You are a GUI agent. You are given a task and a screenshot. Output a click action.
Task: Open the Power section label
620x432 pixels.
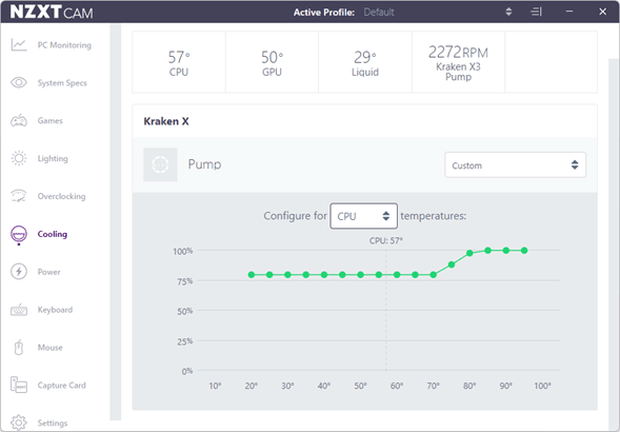(49, 272)
